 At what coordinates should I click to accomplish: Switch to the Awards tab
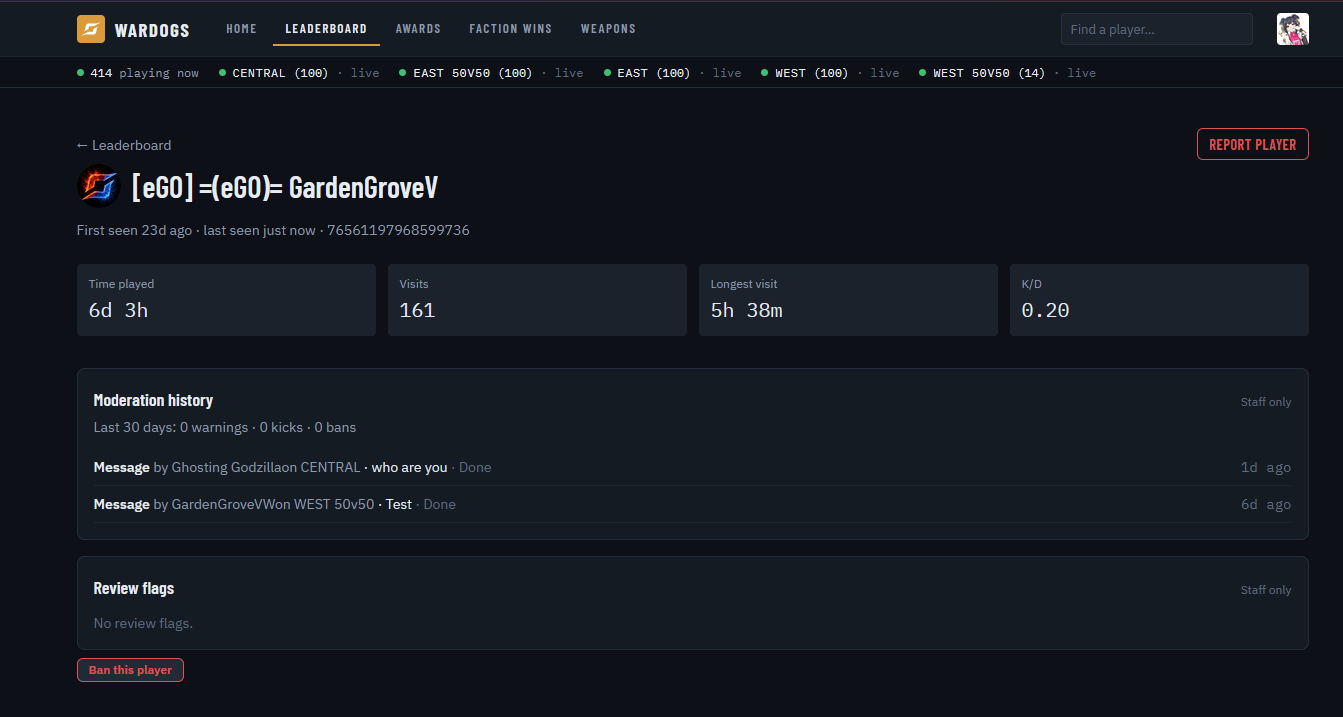point(418,29)
